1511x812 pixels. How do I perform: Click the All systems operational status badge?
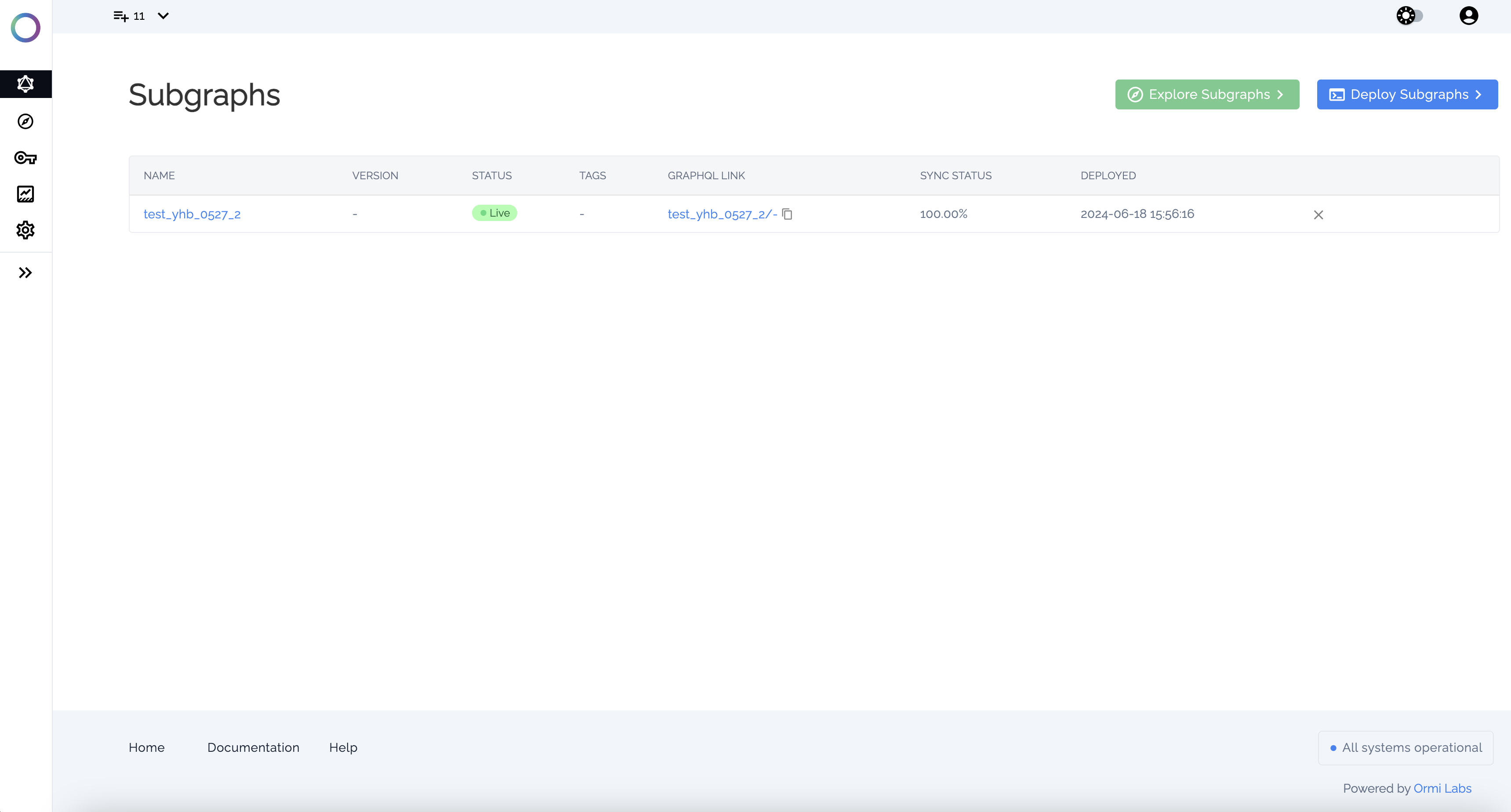1406,747
